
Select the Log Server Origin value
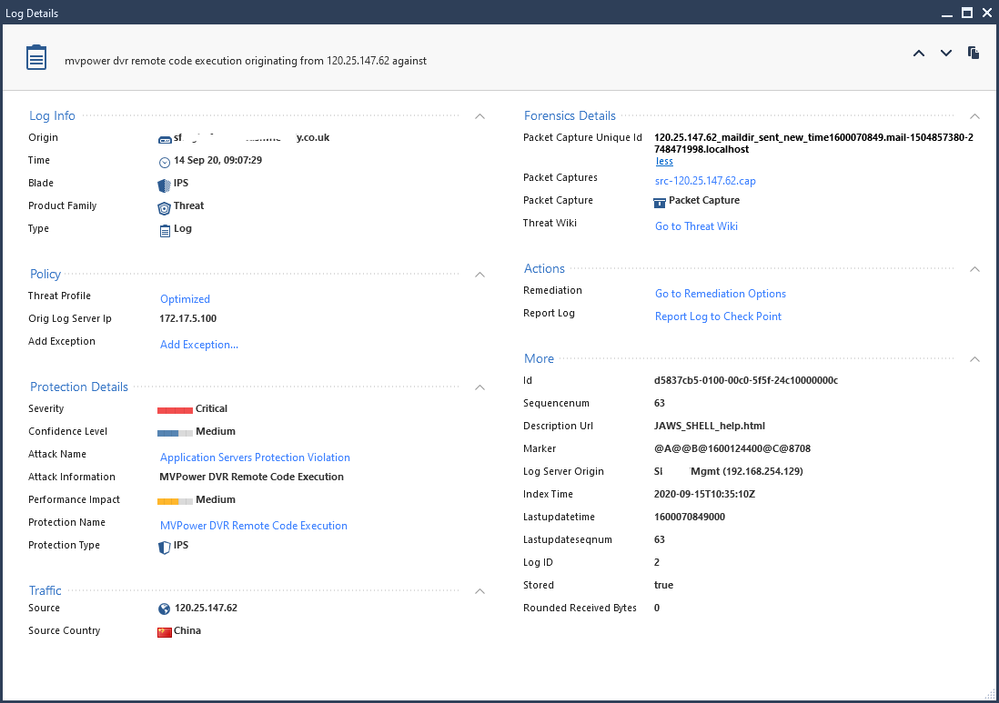pos(729,472)
